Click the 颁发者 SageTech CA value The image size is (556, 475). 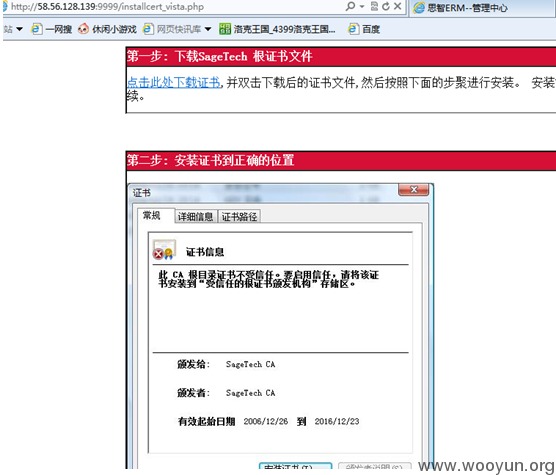click(251, 393)
